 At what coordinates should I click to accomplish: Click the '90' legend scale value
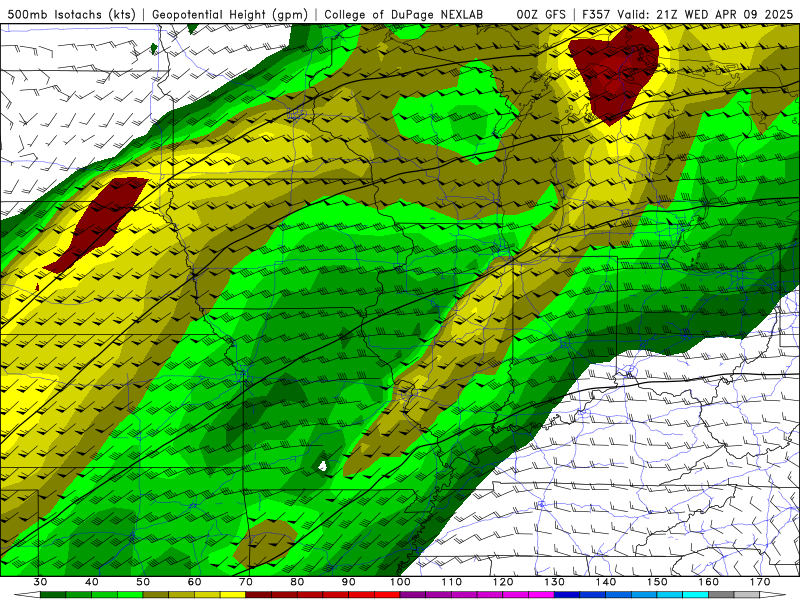[348, 582]
